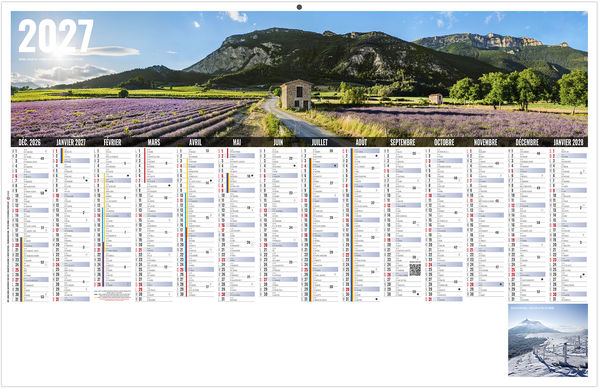The image size is (600, 388).
Task: Select the AVRIL month header
Action: pyautogui.click(x=195, y=142)
